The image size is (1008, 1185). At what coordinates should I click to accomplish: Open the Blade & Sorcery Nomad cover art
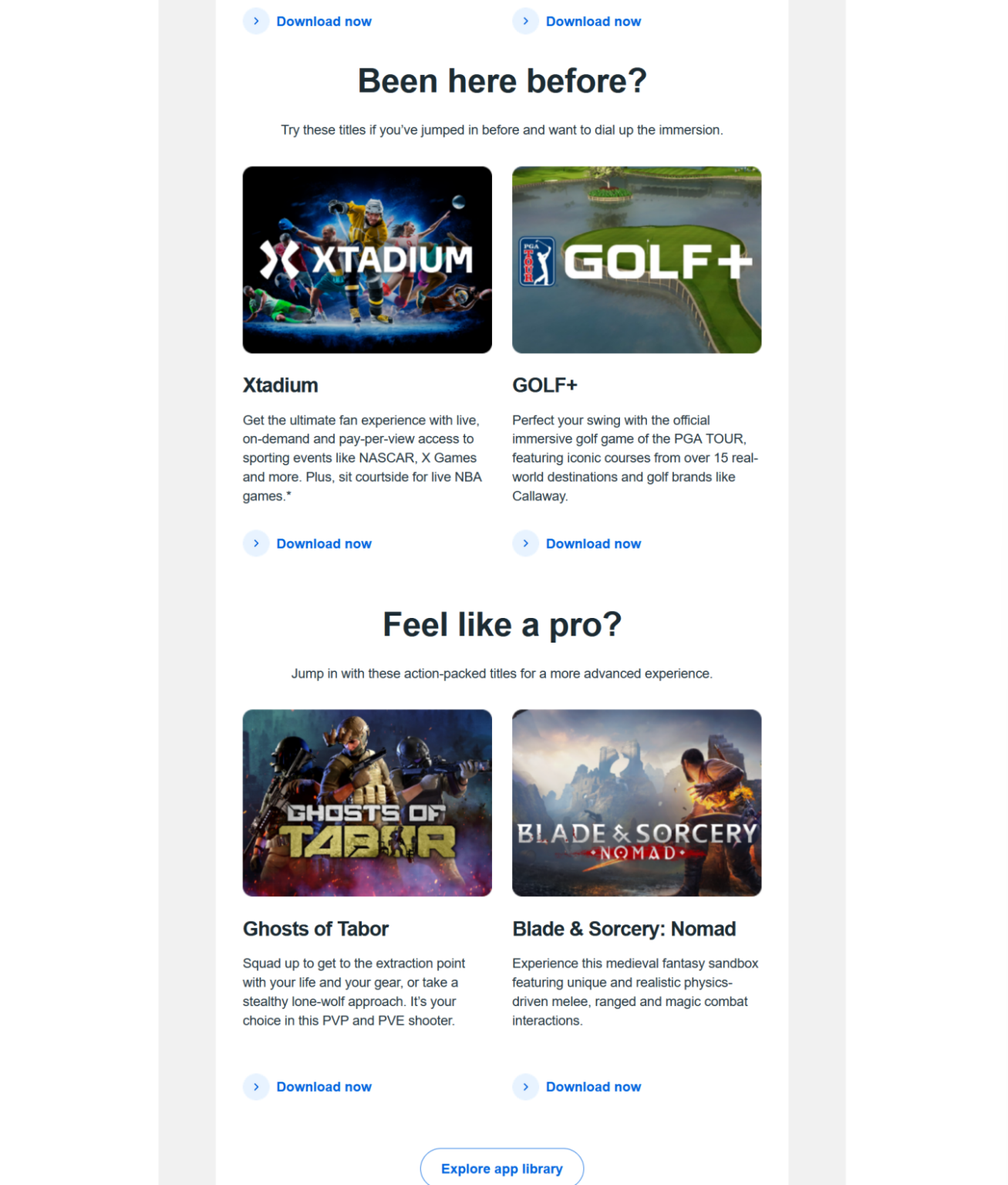coord(636,803)
